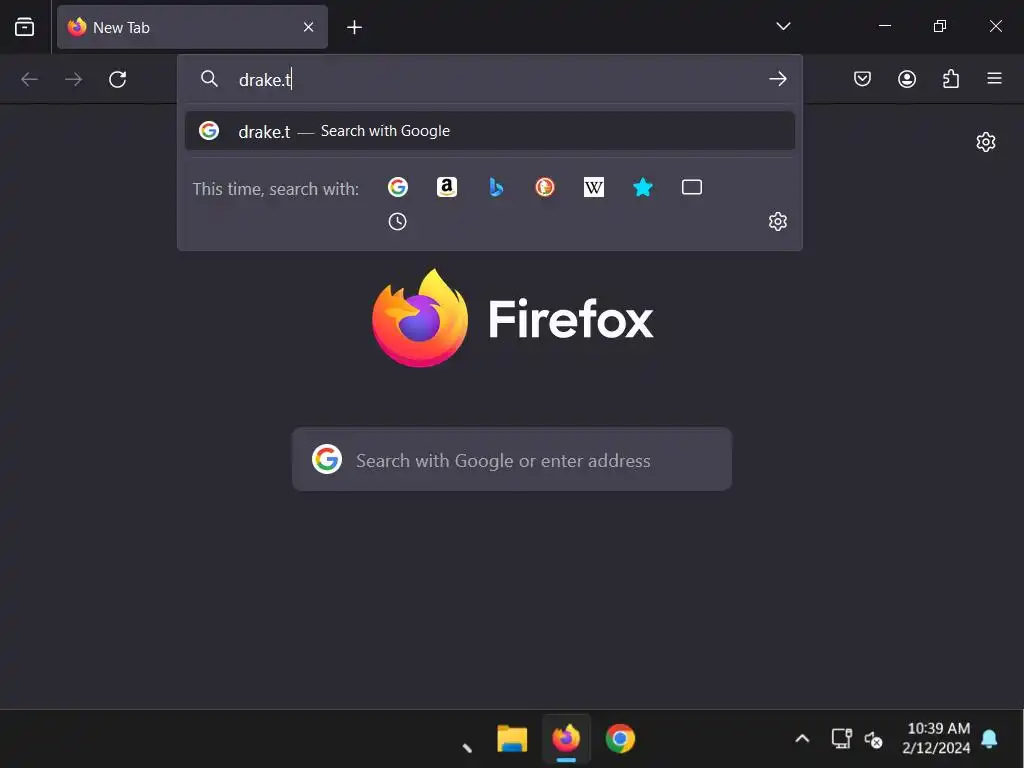This screenshot has width=1024, height=768.
Task: Close the New Tab tab
Action: (x=308, y=27)
